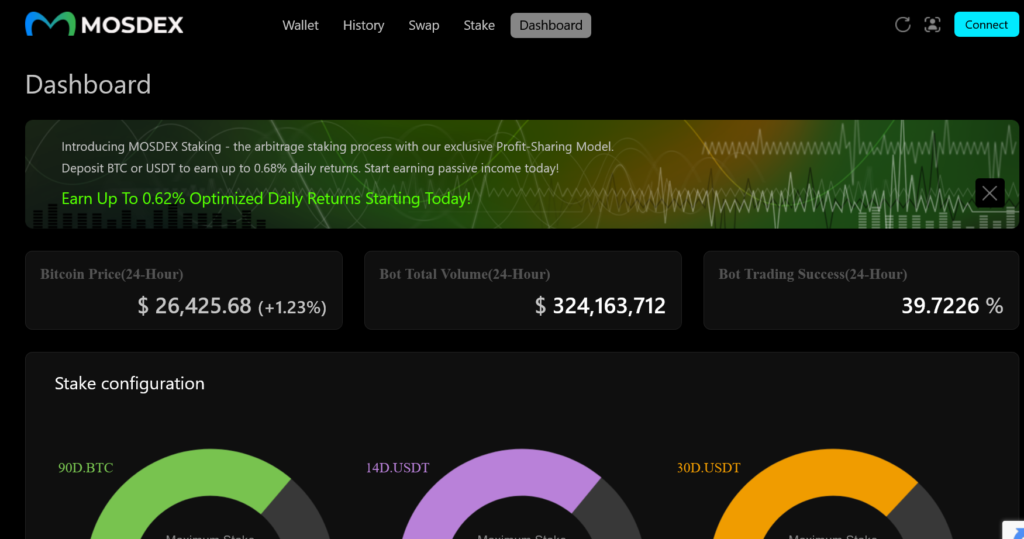
Task: Close the MOSDEX Staking promo banner
Action: click(x=989, y=193)
